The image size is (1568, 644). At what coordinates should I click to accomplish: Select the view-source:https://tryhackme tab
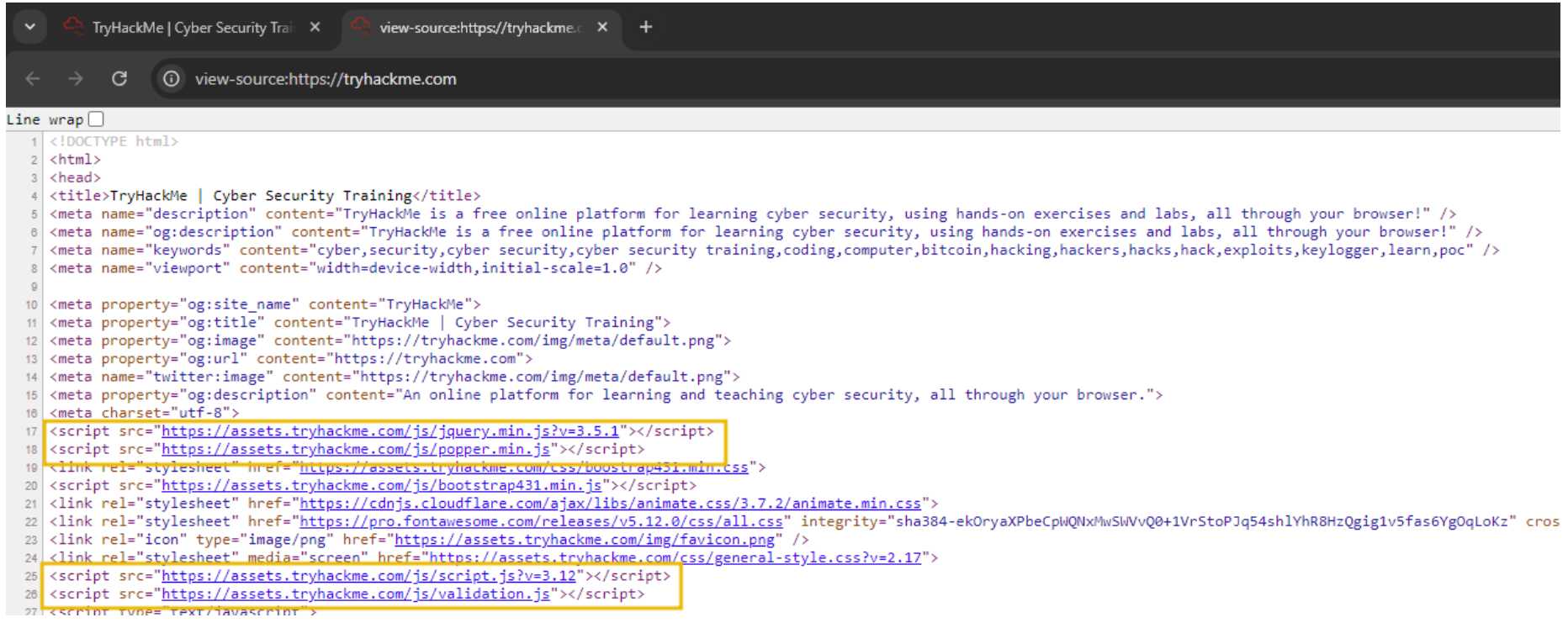pyautogui.click(x=481, y=27)
